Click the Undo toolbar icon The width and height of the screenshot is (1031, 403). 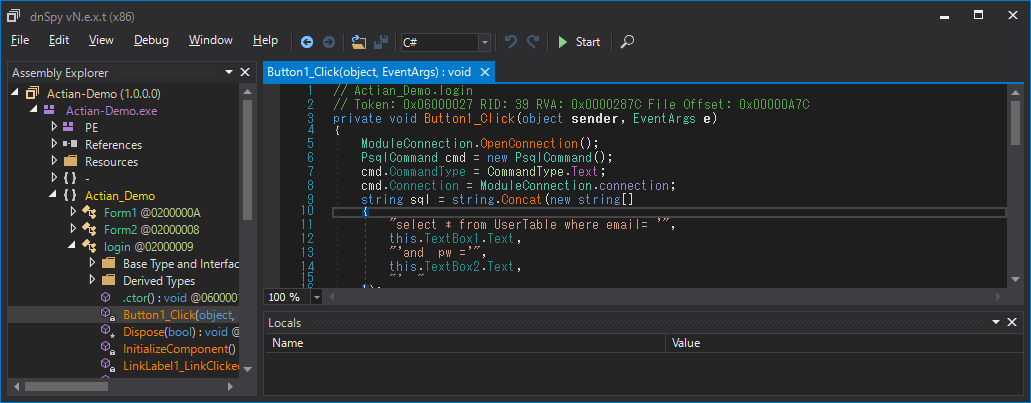coord(511,42)
